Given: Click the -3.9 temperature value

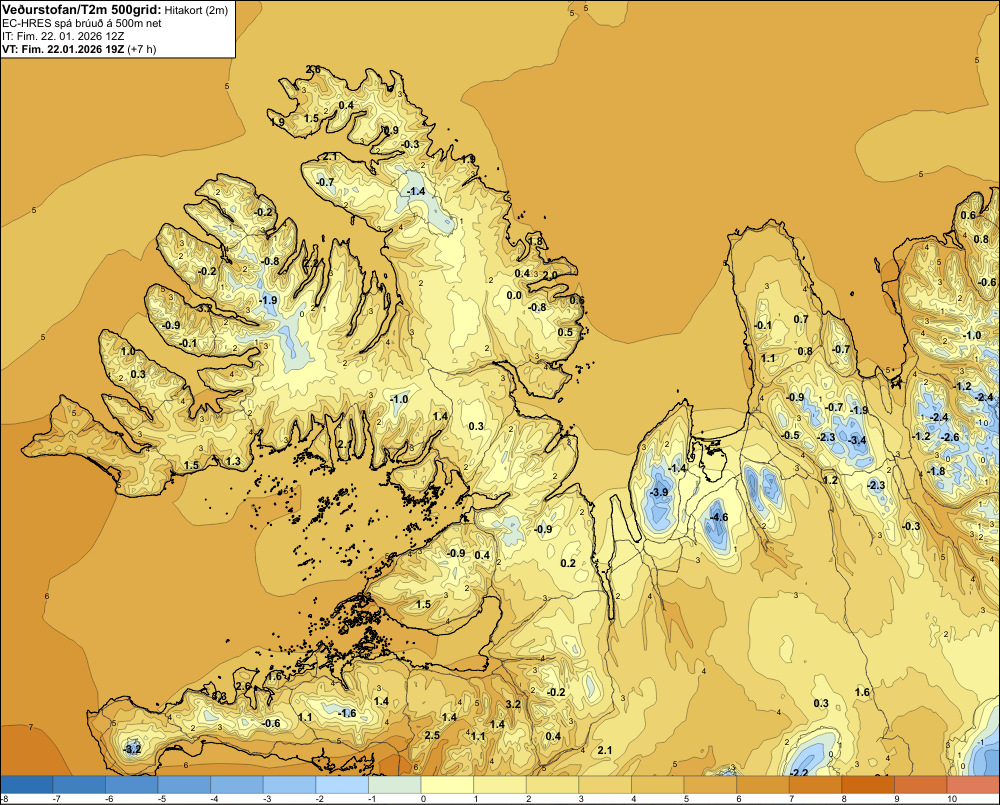Looking at the screenshot, I should (659, 492).
